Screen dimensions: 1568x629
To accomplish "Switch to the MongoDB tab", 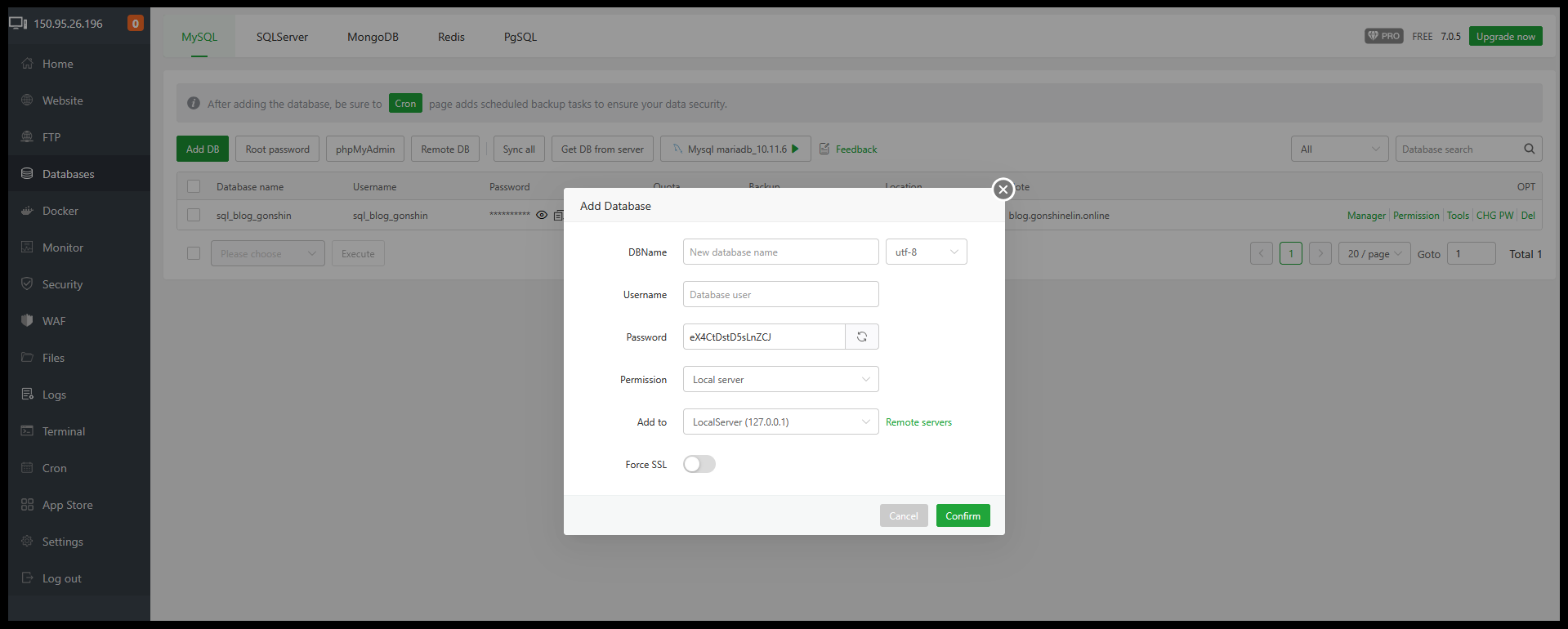I will click(373, 37).
